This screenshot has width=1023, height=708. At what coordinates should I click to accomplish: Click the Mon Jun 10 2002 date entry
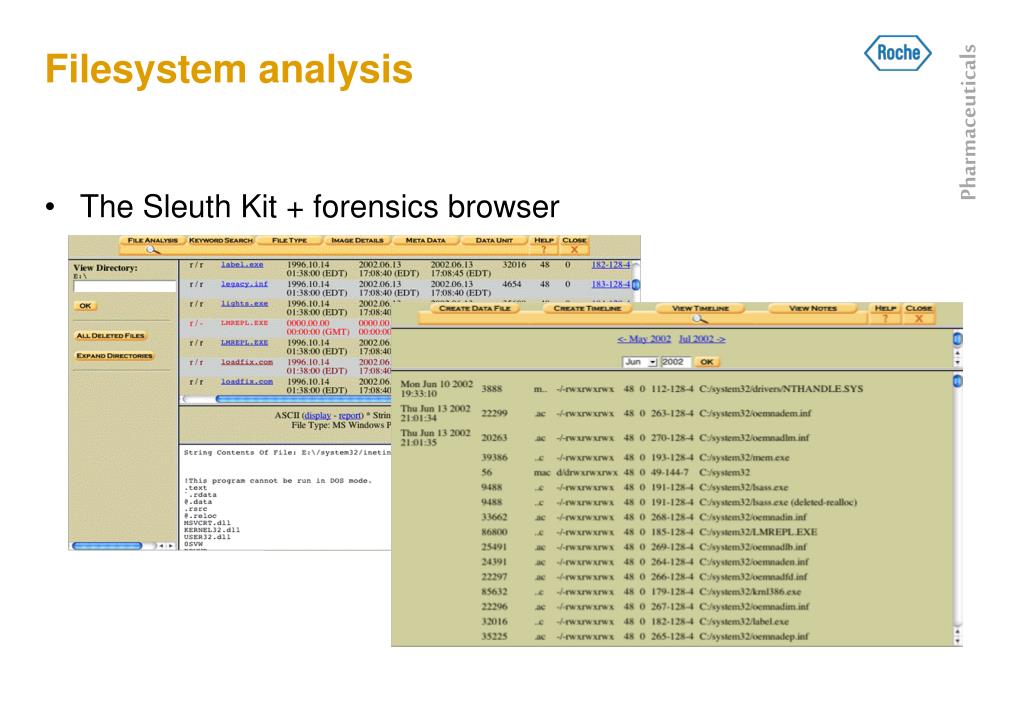click(436, 388)
